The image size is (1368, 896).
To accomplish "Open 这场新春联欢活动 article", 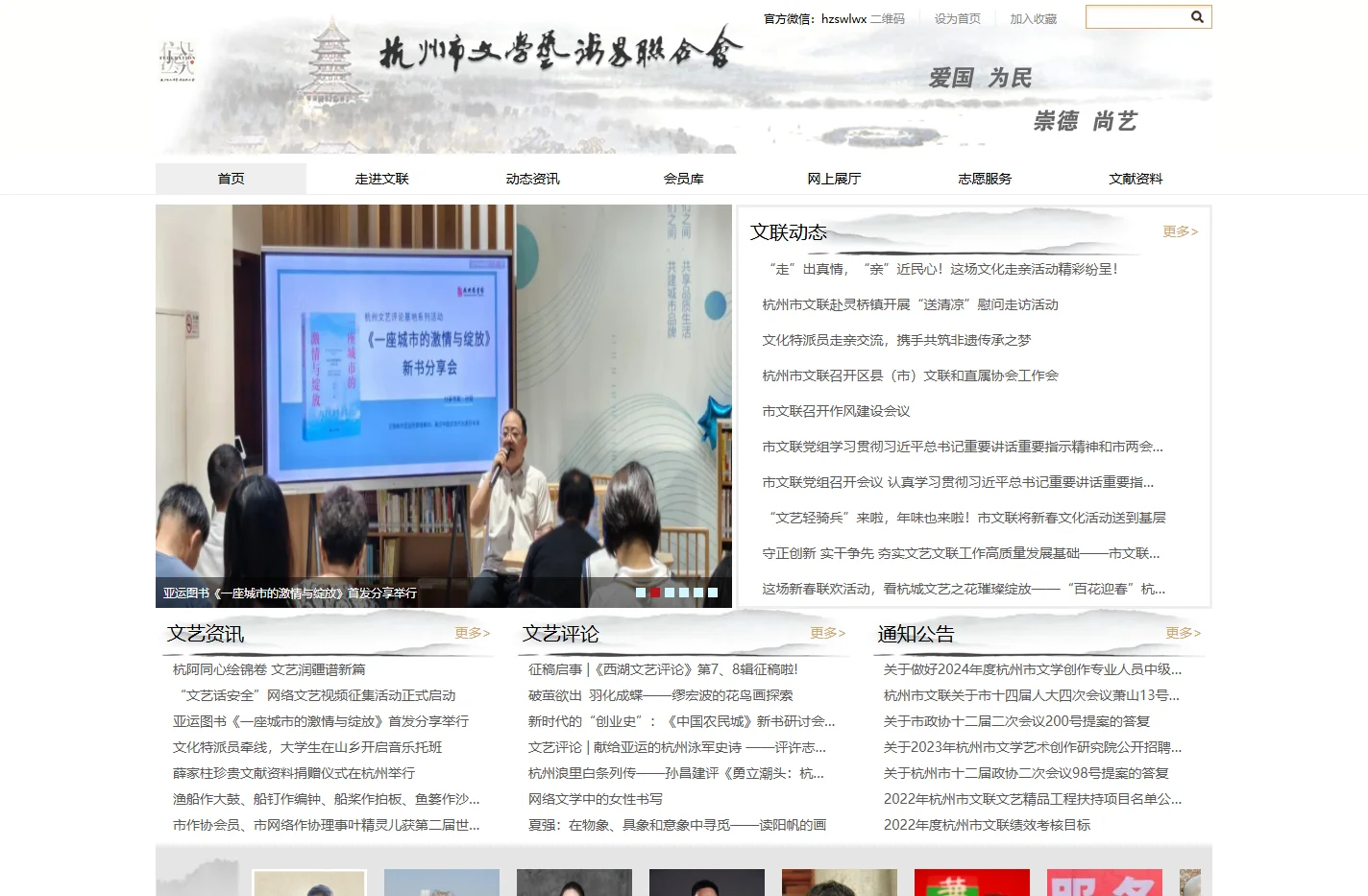I will 964,589.
